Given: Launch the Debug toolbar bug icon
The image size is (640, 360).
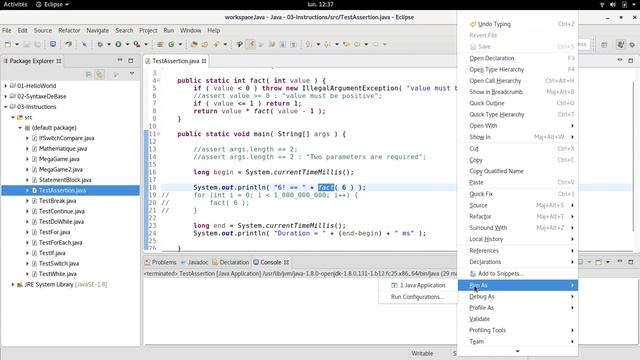Looking at the screenshot, I should (100, 44).
